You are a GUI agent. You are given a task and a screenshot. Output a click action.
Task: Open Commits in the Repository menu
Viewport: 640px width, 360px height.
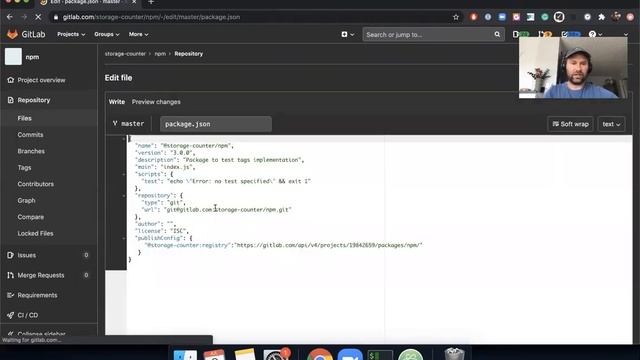click(x=30, y=135)
